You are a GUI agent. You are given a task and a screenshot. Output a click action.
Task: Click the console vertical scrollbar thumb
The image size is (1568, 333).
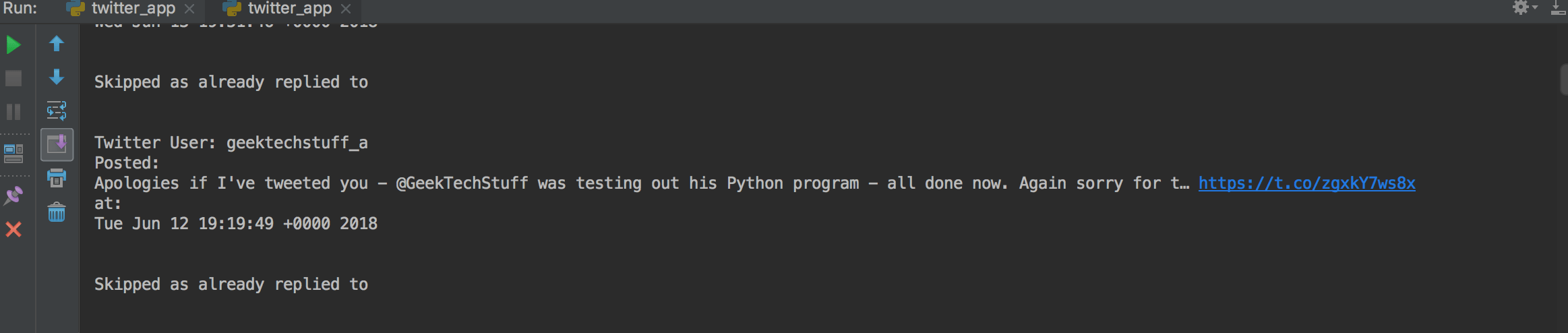tap(1563, 80)
